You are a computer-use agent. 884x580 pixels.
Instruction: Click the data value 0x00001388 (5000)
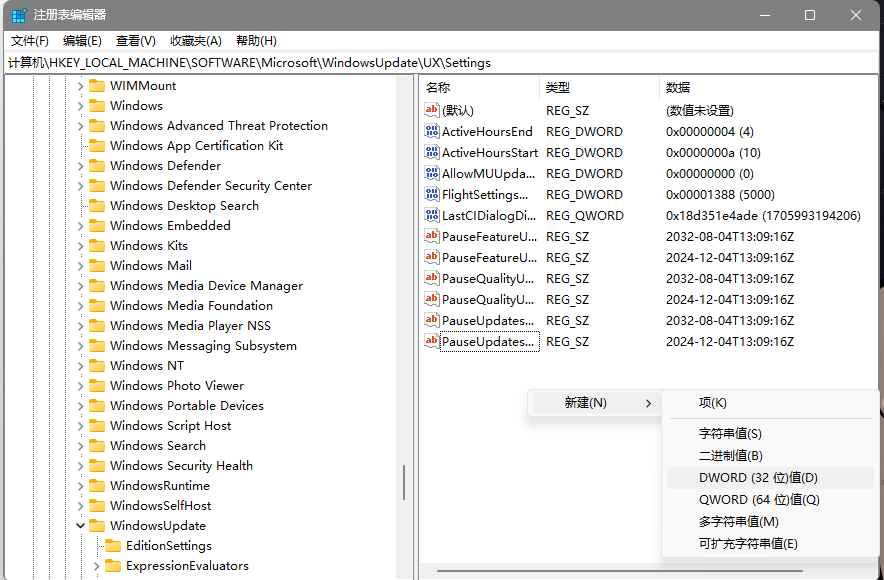pyautogui.click(x=720, y=195)
